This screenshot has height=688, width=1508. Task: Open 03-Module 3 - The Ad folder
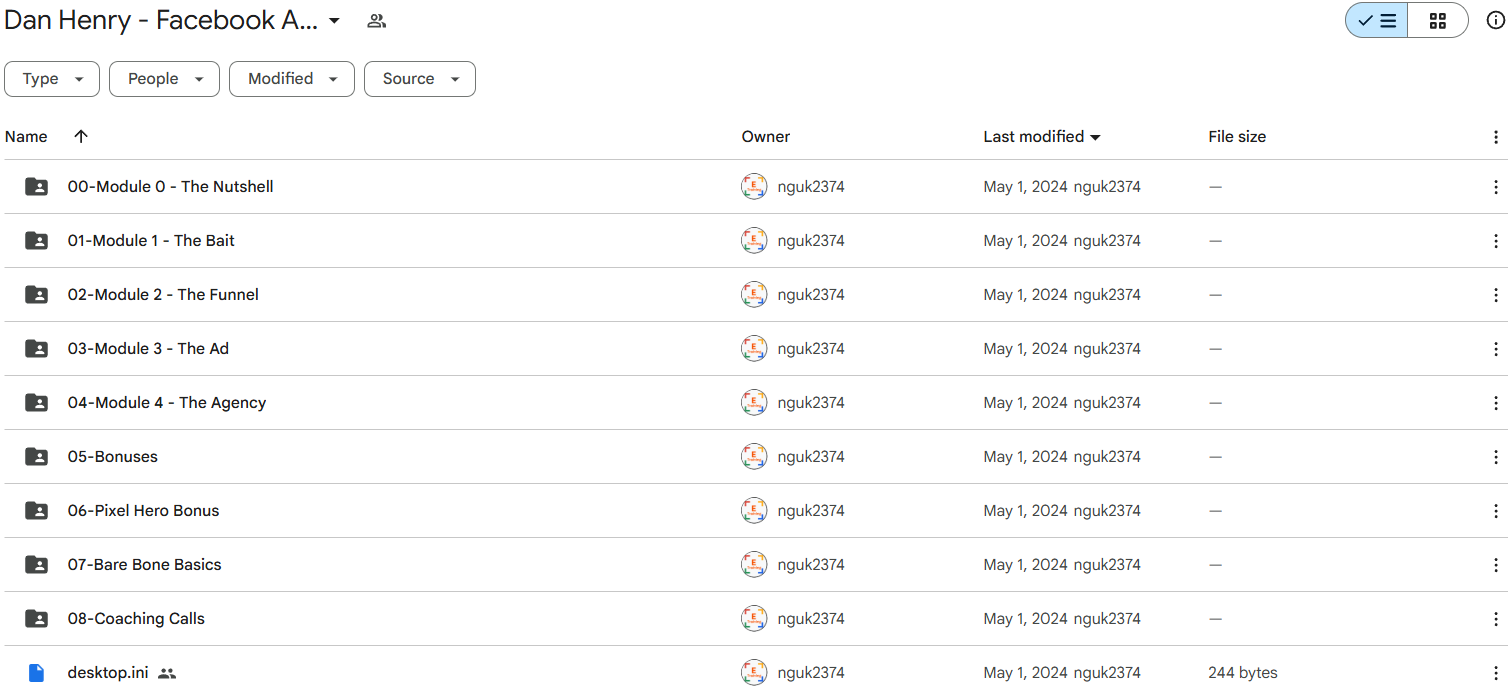(148, 349)
